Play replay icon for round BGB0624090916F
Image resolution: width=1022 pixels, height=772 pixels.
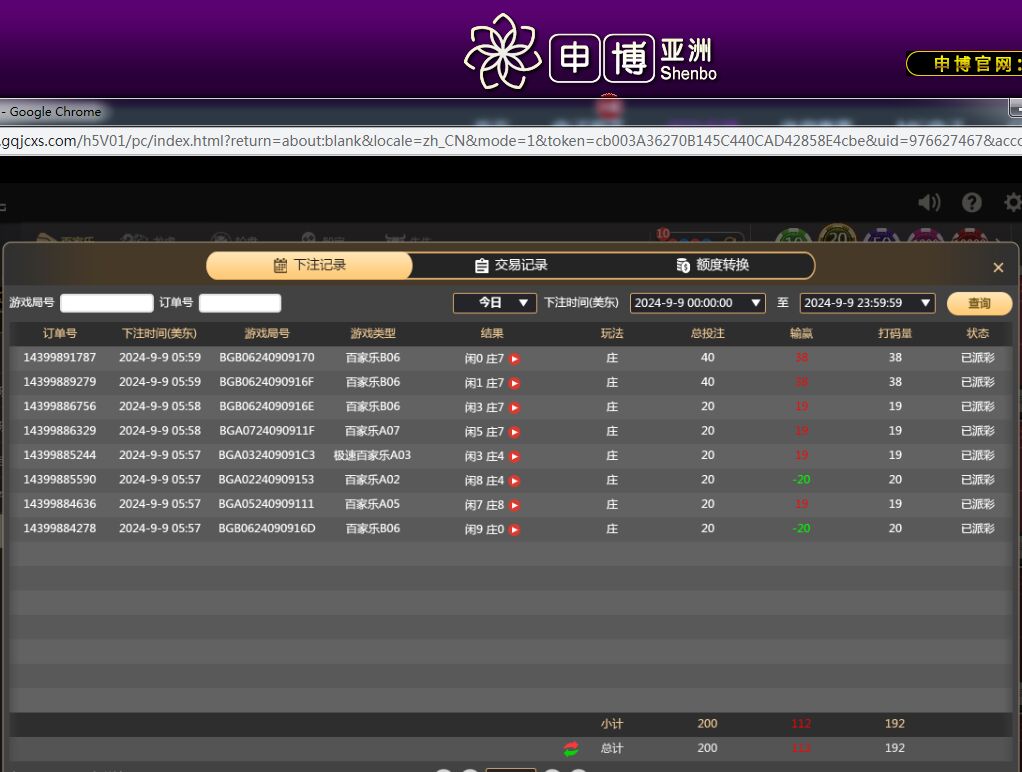(515, 383)
